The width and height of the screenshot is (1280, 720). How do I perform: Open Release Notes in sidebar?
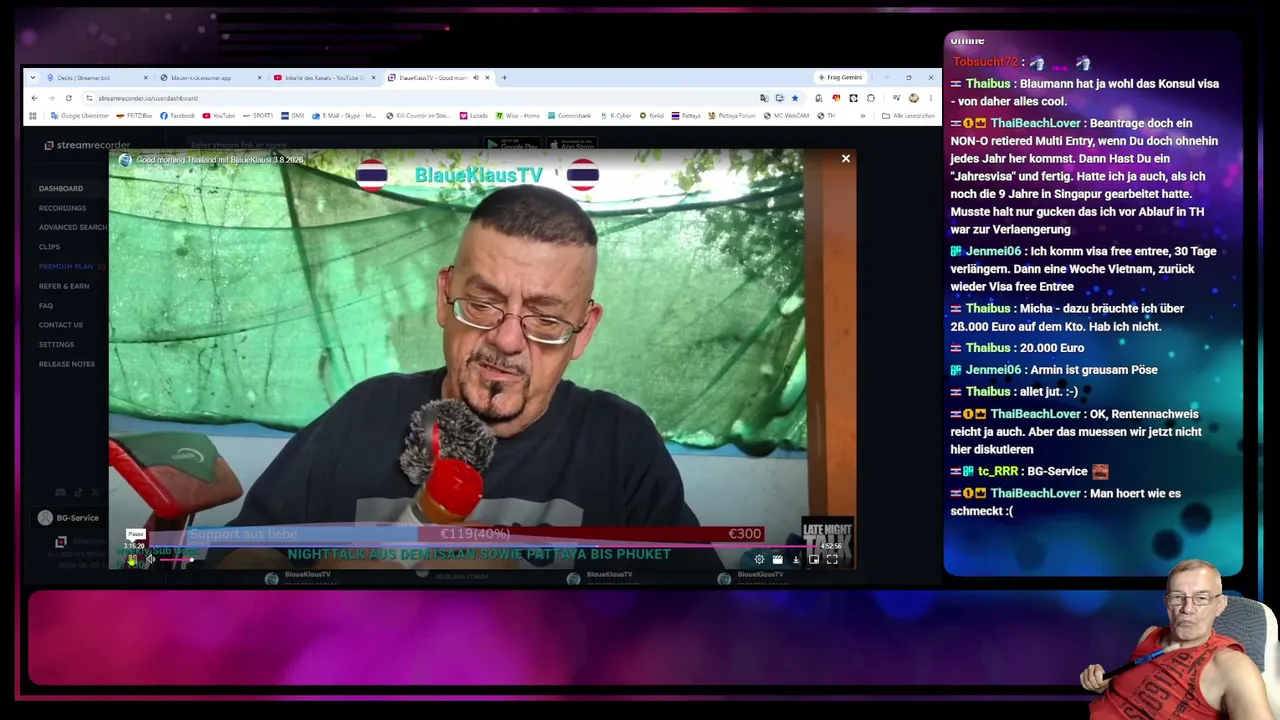coord(67,364)
